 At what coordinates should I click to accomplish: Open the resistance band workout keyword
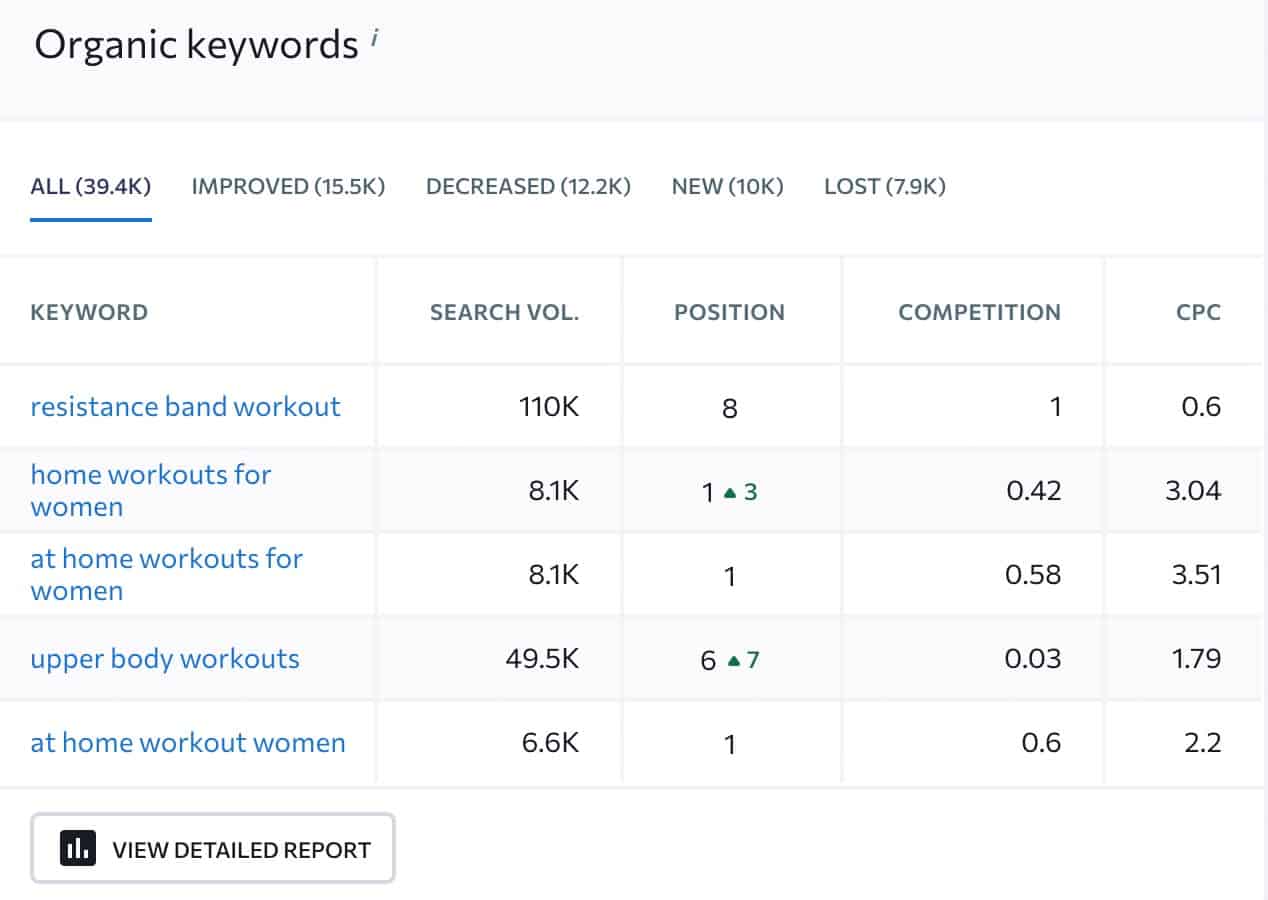[184, 406]
